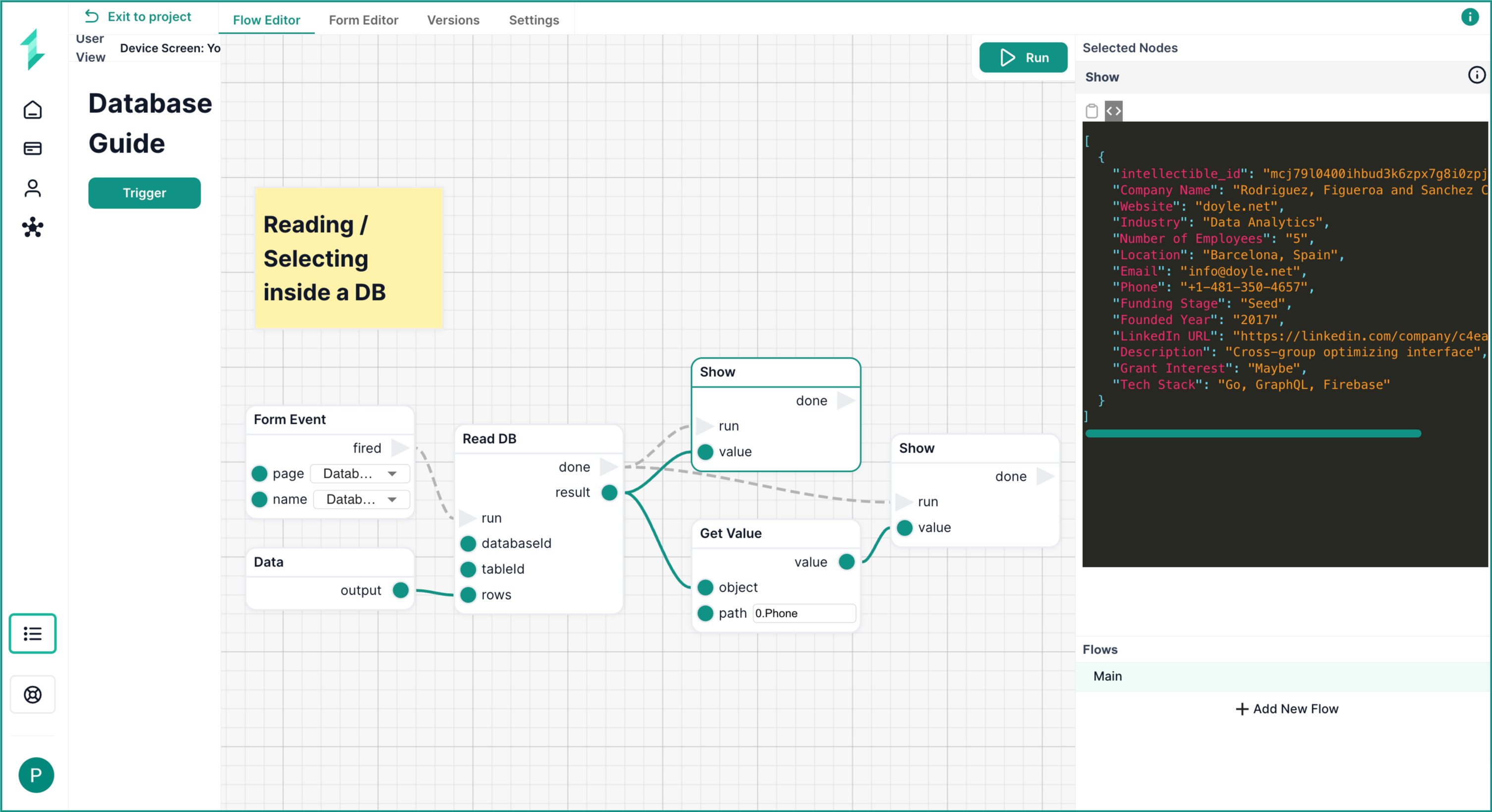
Task: Click Add New Flow
Action: pyautogui.click(x=1286, y=709)
